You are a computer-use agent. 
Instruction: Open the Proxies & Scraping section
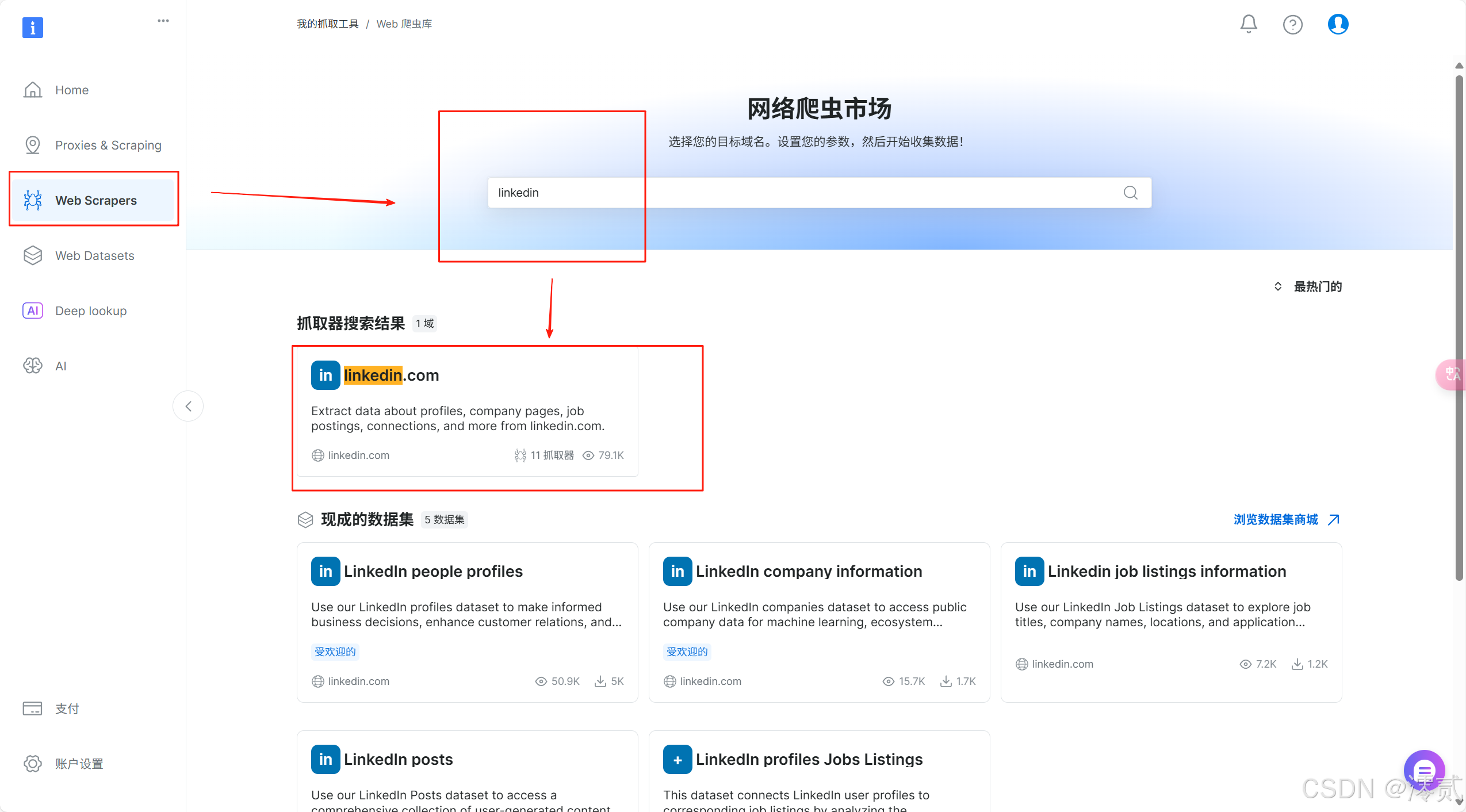tap(108, 145)
